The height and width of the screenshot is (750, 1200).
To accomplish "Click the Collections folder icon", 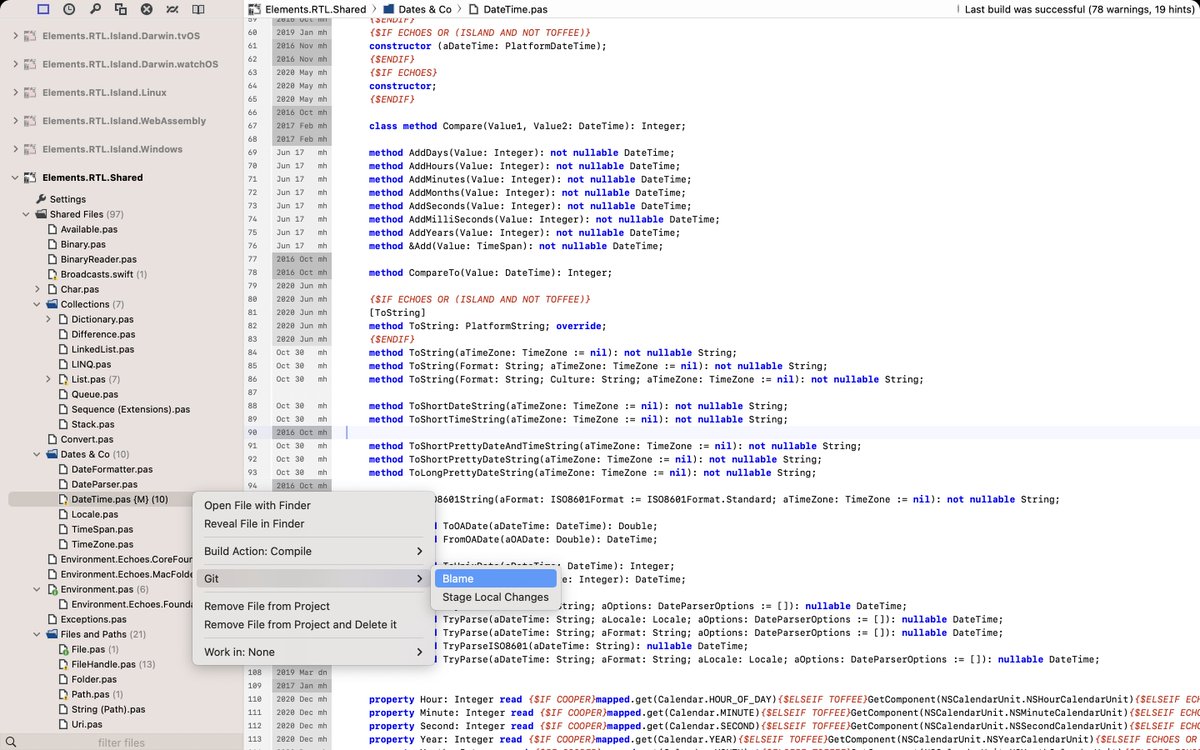I will point(52,304).
